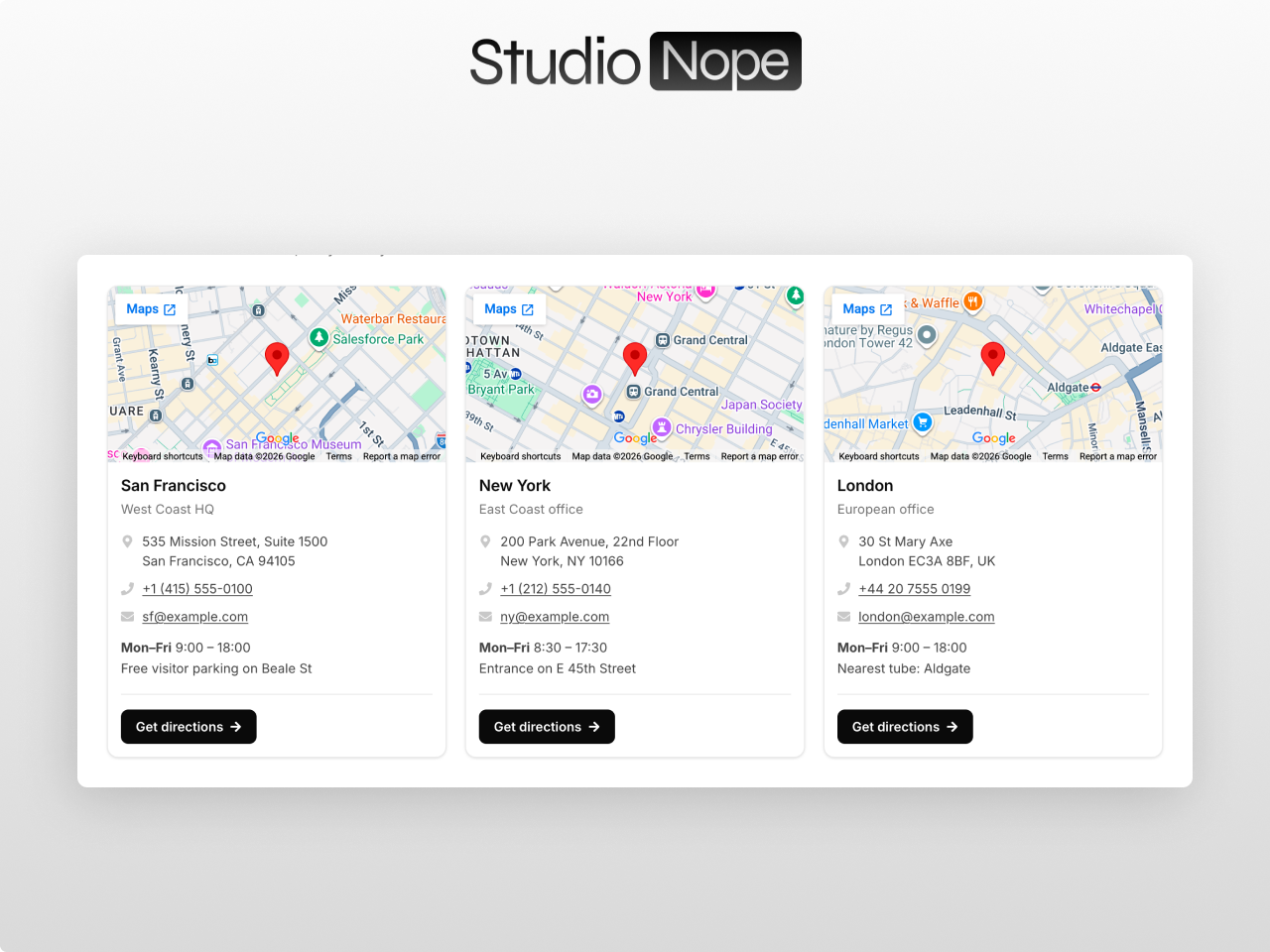Open Terms link on London map
The height and width of the screenshot is (952, 1270).
1056,457
